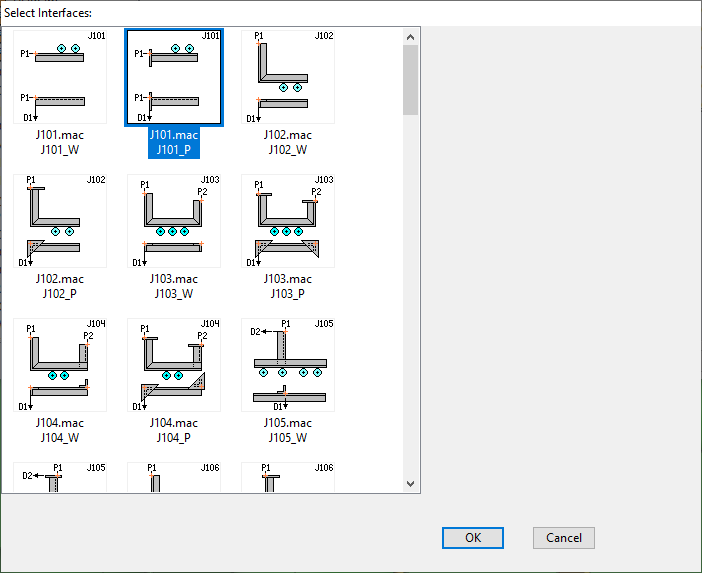Click the J105_W caption text

pyautogui.click(x=288, y=437)
